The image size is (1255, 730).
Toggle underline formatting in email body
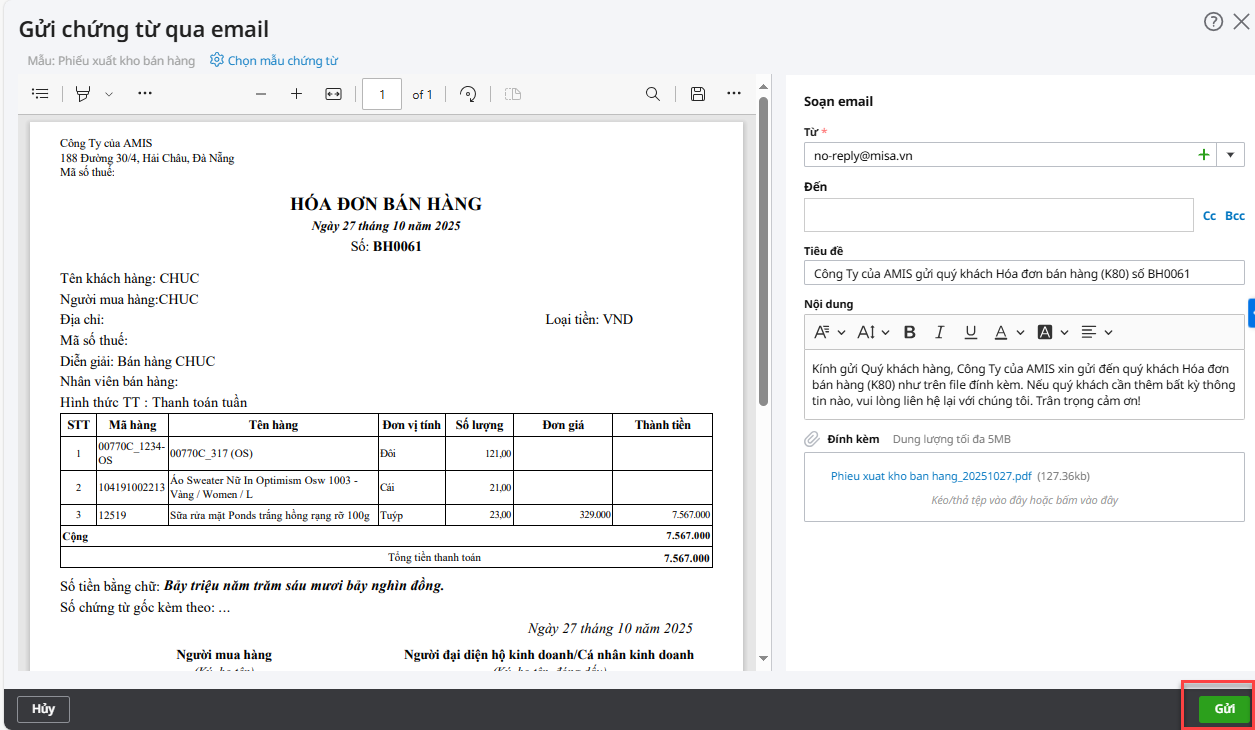click(970, 332)
